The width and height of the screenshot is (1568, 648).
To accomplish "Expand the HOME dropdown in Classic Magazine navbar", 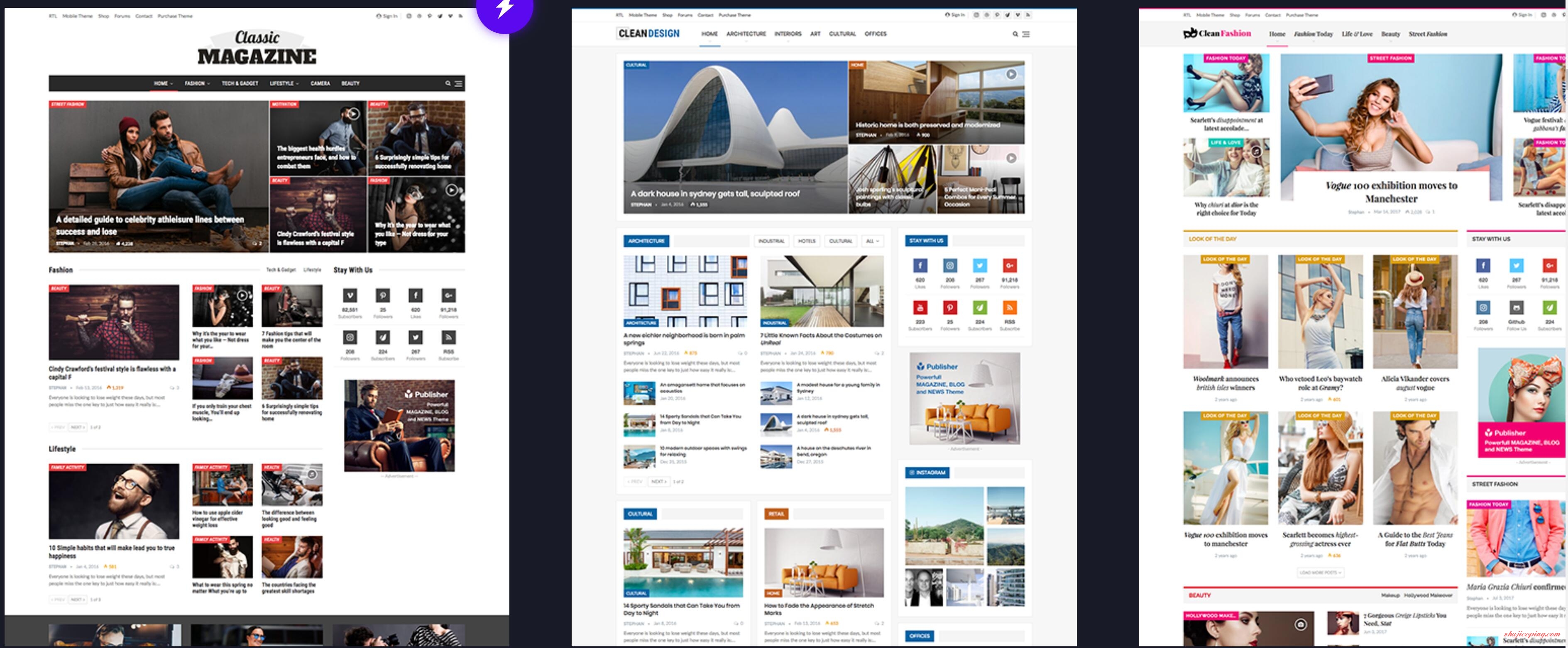I will pos(163,83).
